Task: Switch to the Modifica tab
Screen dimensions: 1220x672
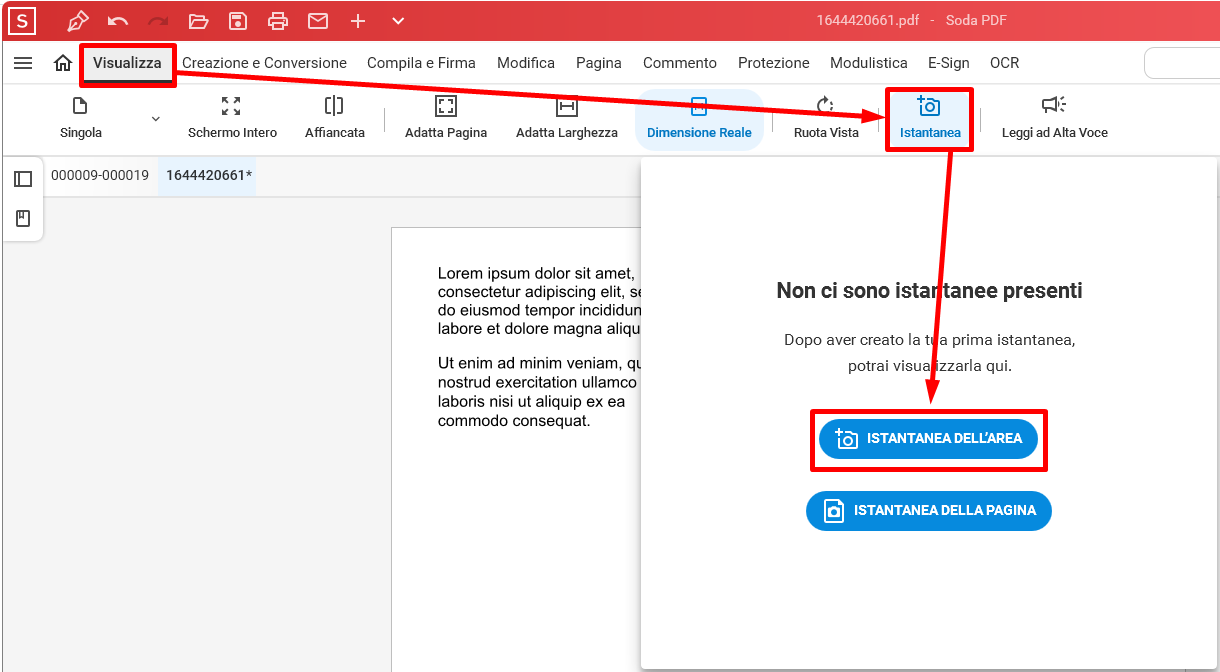Action: click(x=525, y=63)
